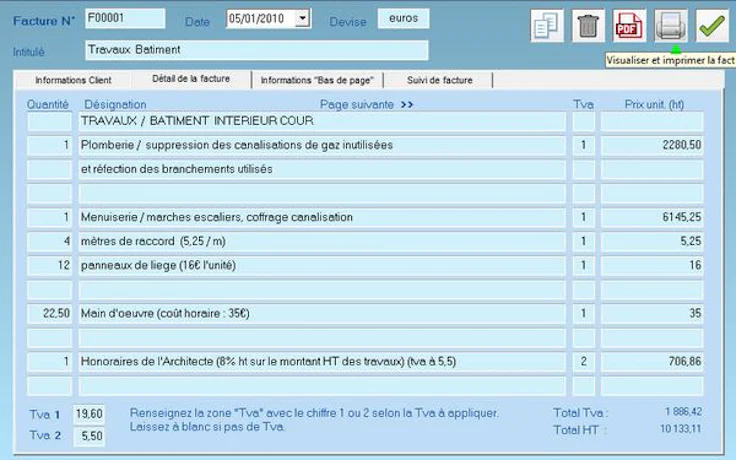The width and height of the screenshot is (736, 460).
Task: Click the unit price cell showing 16
Action: (x=652, y=266)
